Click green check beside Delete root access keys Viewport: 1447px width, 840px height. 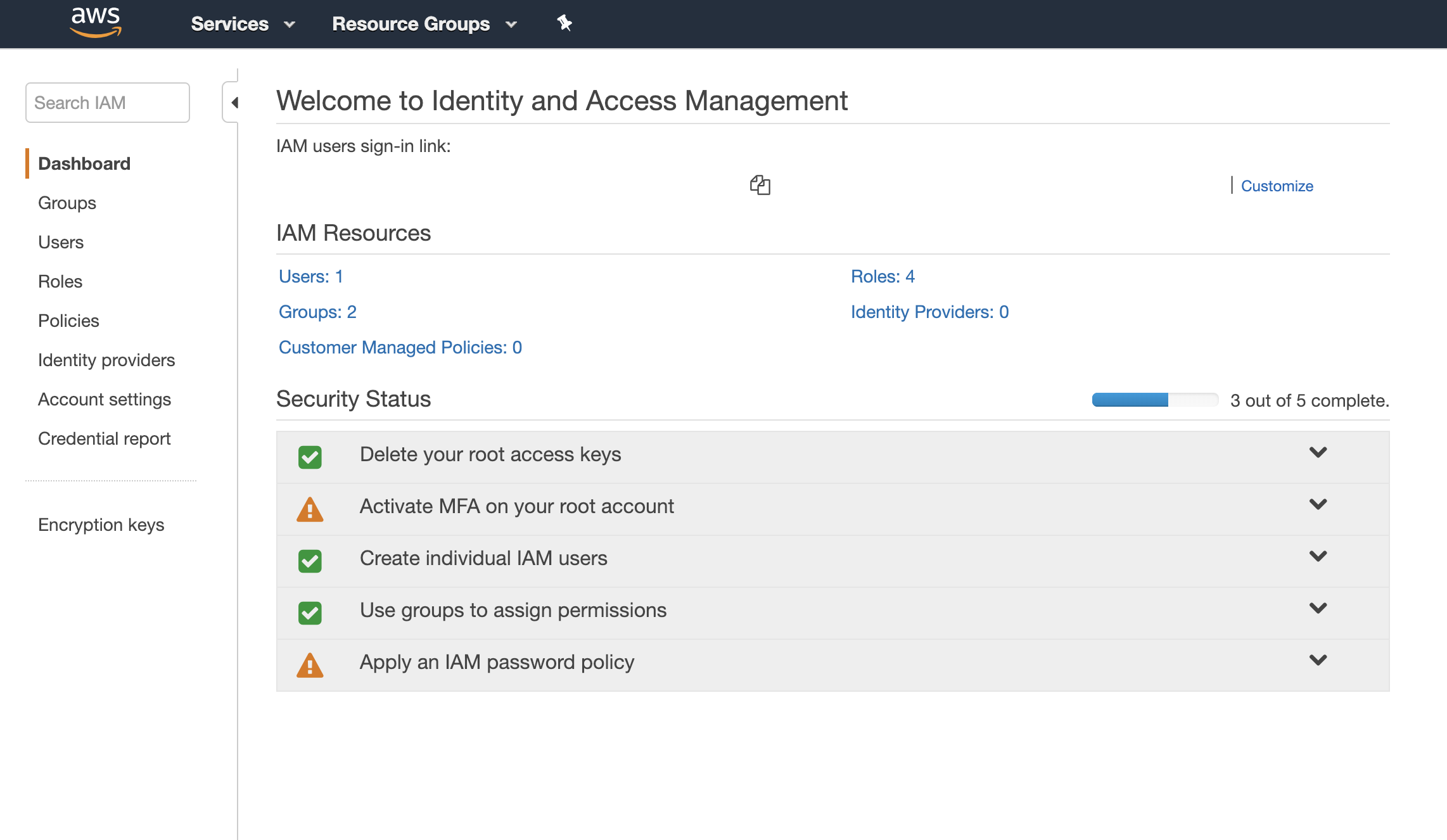310,457
